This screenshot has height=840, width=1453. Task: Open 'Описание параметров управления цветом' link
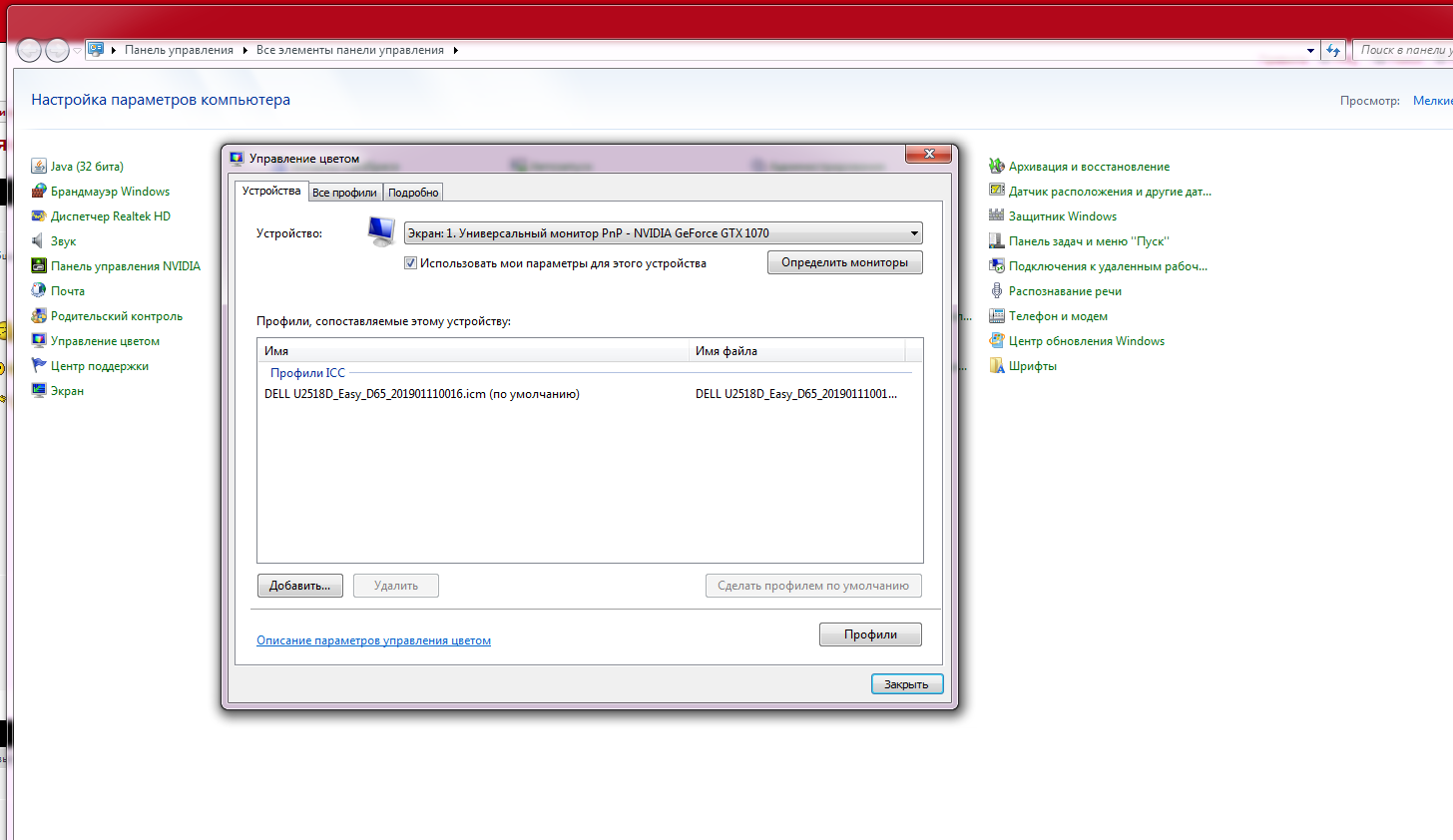pos(373,640)
